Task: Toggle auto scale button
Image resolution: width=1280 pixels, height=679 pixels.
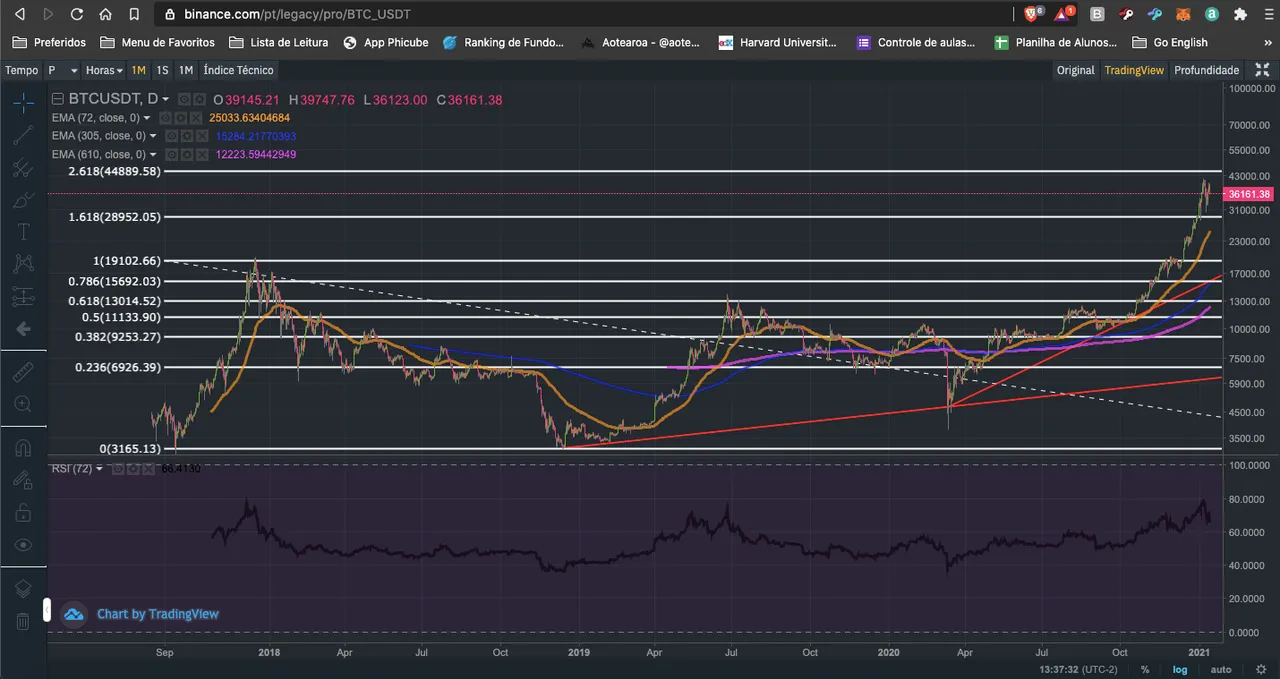Action: [1220, 669]
